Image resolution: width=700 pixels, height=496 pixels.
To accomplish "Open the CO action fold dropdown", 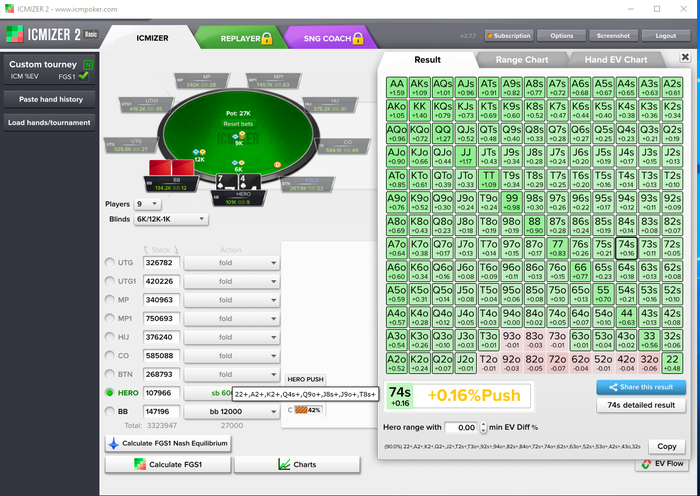I will coord(232,356).
